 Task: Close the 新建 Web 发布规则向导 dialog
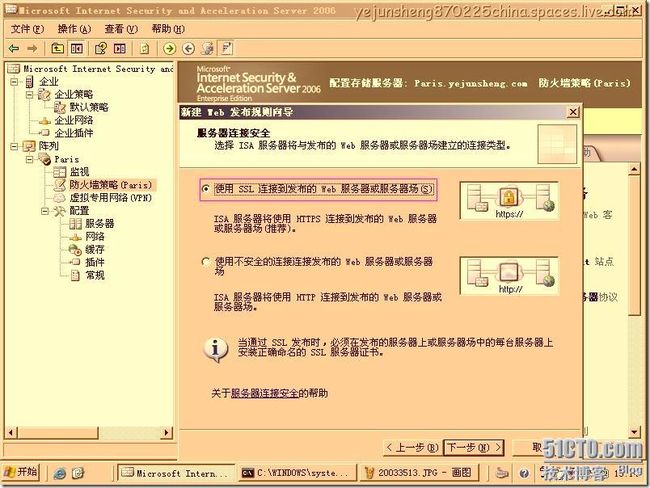pos(573,112)
